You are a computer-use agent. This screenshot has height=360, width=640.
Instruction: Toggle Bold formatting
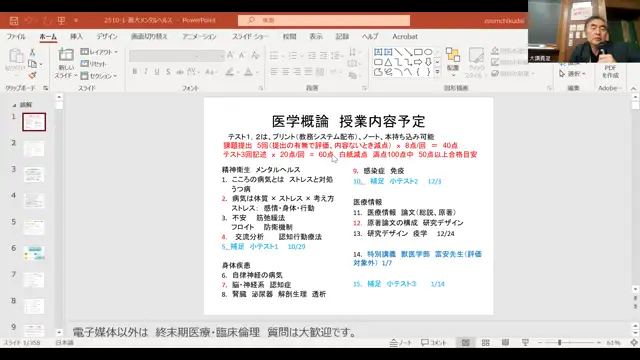[135, 72]
